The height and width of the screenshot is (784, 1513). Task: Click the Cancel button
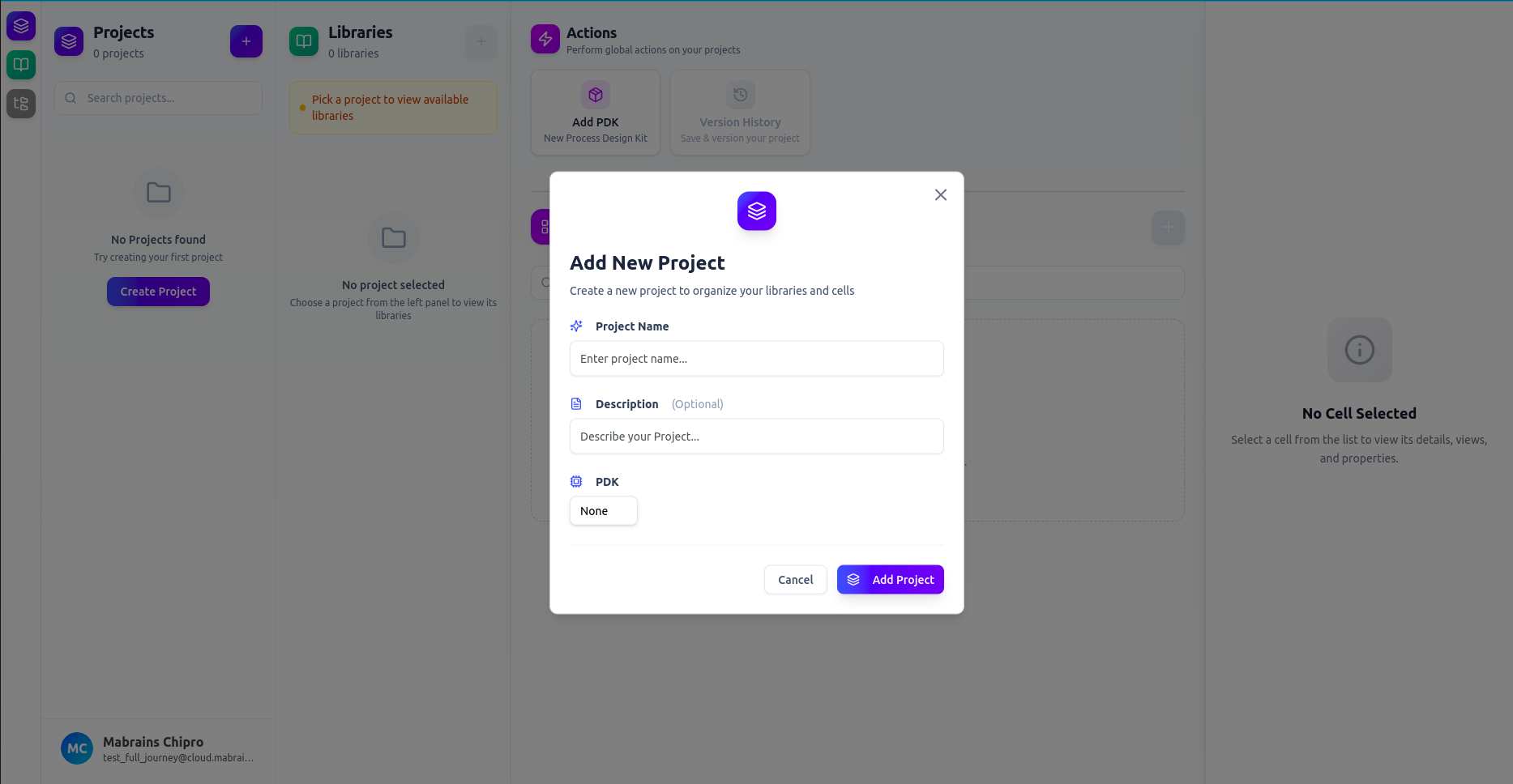795,579
